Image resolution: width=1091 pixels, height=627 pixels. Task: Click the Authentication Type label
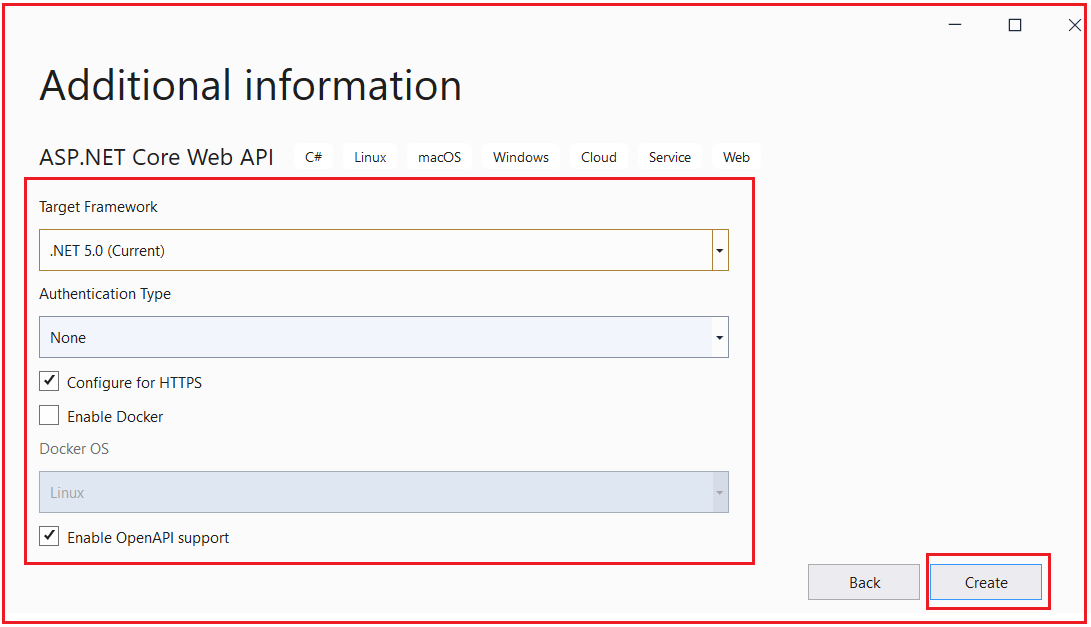105,294
